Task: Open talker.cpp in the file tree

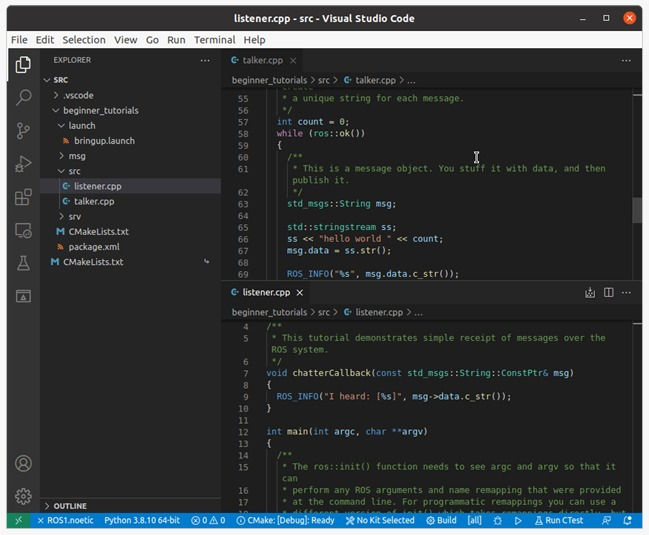Action: pos(130,201)
